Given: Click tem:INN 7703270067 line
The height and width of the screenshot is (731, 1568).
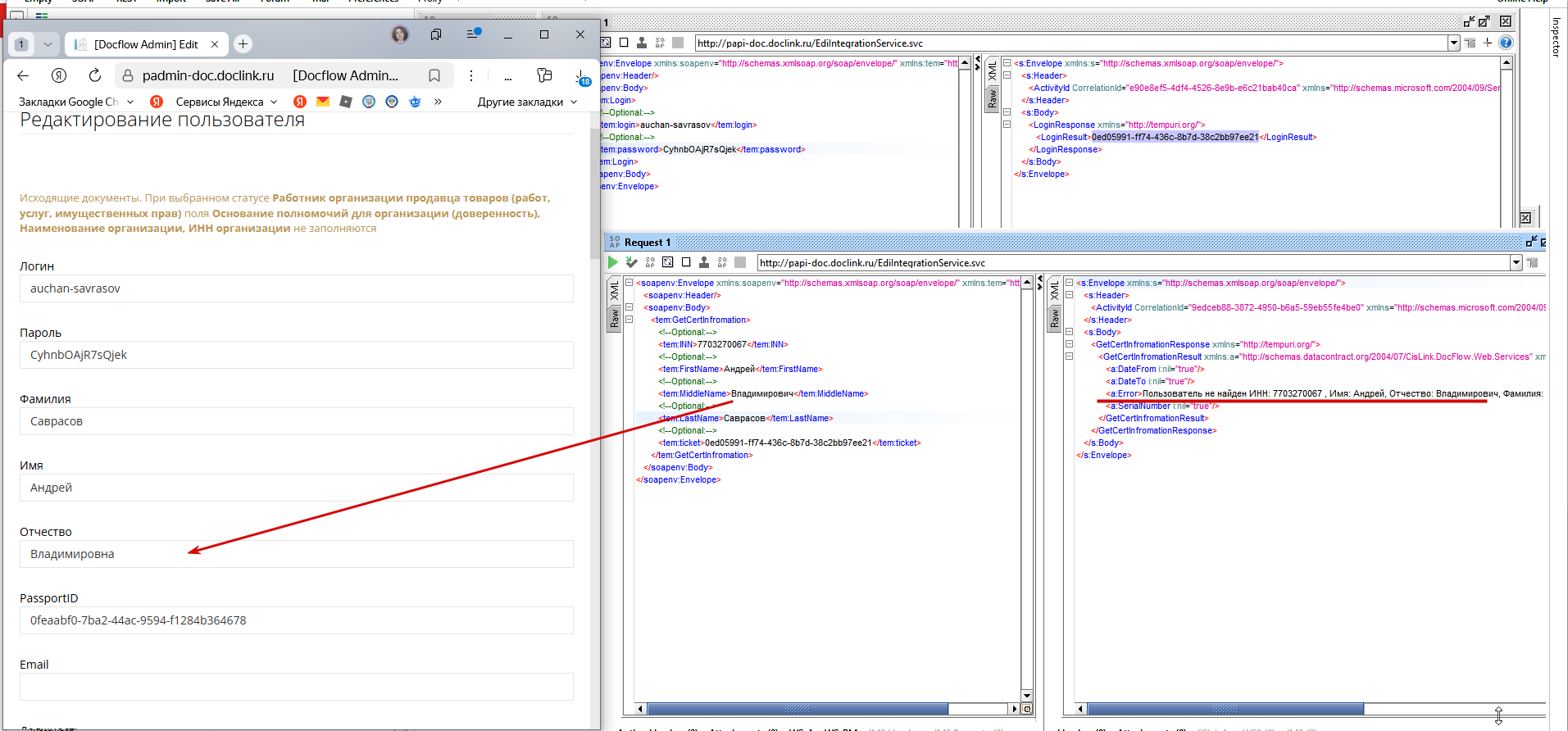Looking at the screenshot, I should pos(723,344).
